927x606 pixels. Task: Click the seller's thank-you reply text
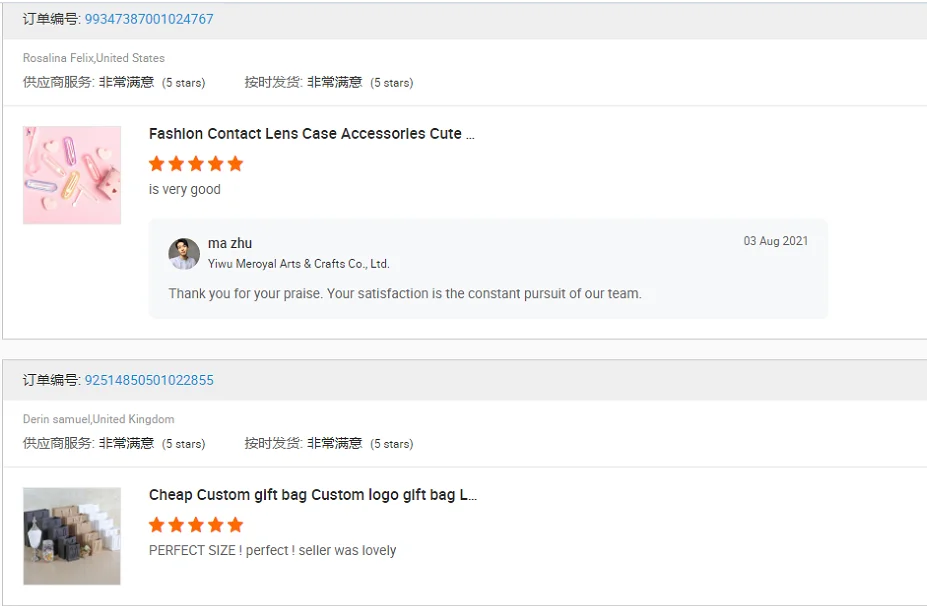pyautogui.click(x=405, y=294)
